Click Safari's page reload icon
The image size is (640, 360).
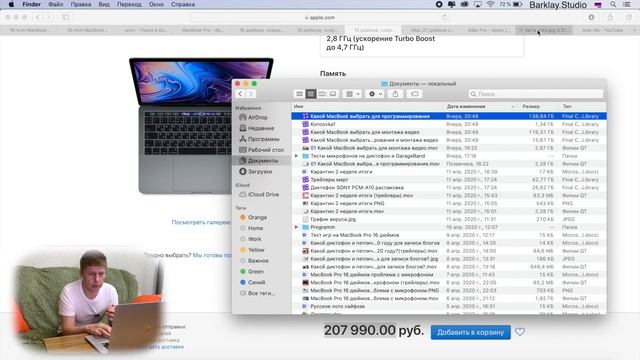coord(444,18)
